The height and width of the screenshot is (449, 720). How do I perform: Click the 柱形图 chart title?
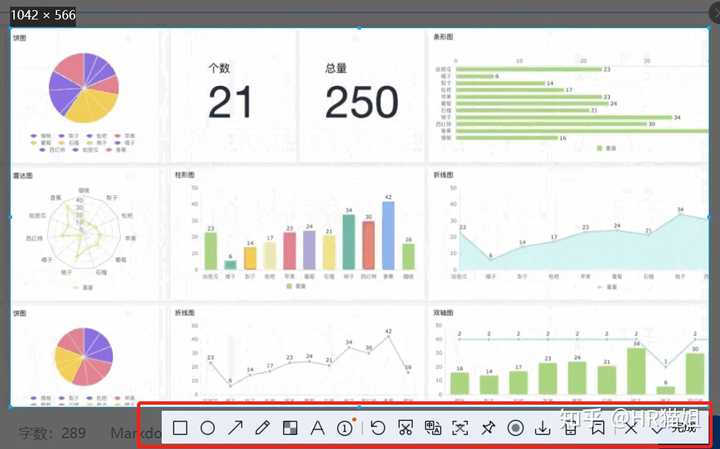click(185, 175)
